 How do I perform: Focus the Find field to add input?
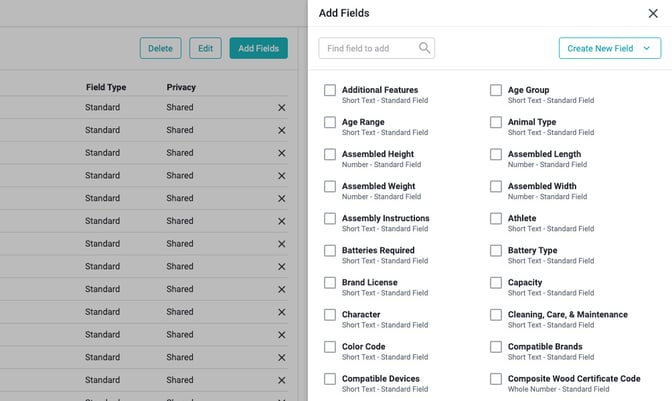(368, 48)
